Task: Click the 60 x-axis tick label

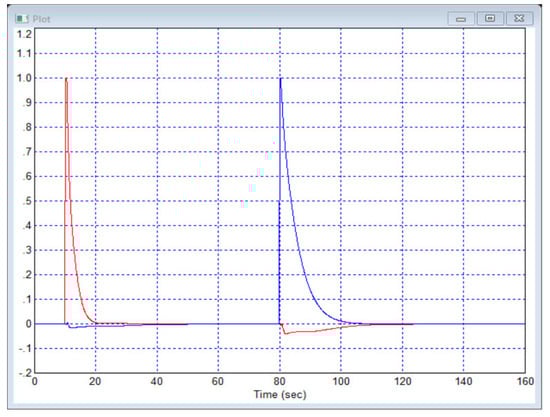Action: point(218,381)
